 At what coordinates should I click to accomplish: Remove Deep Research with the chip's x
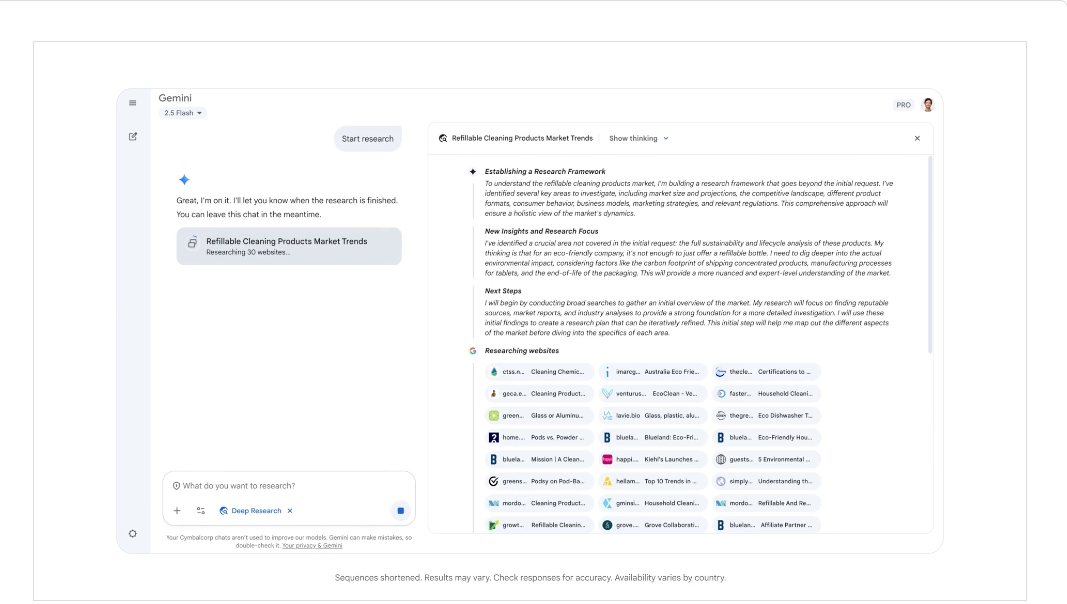(x=290, y=511)
